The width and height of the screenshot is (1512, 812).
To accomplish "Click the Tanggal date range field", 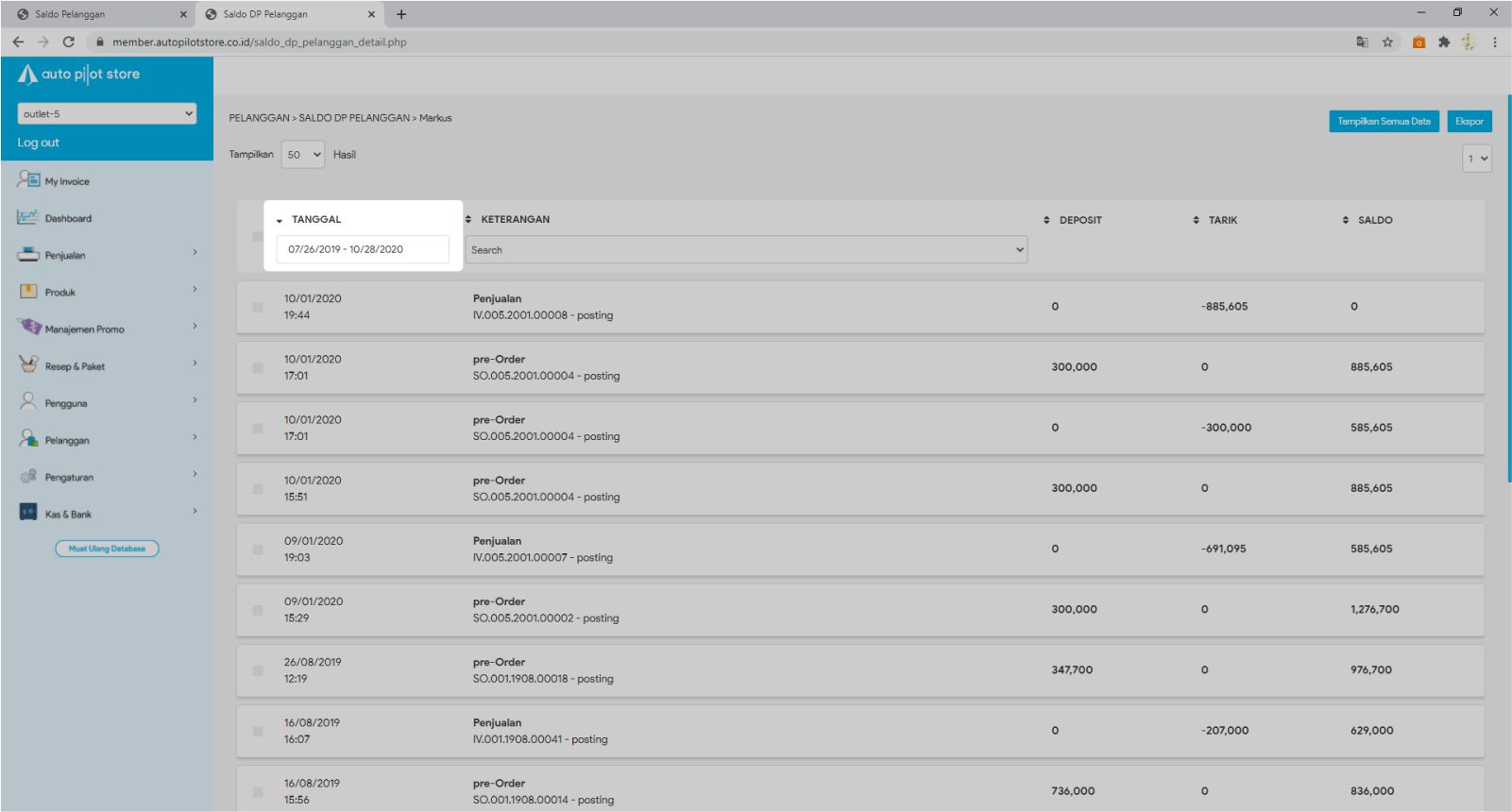I will click(363, 249).
